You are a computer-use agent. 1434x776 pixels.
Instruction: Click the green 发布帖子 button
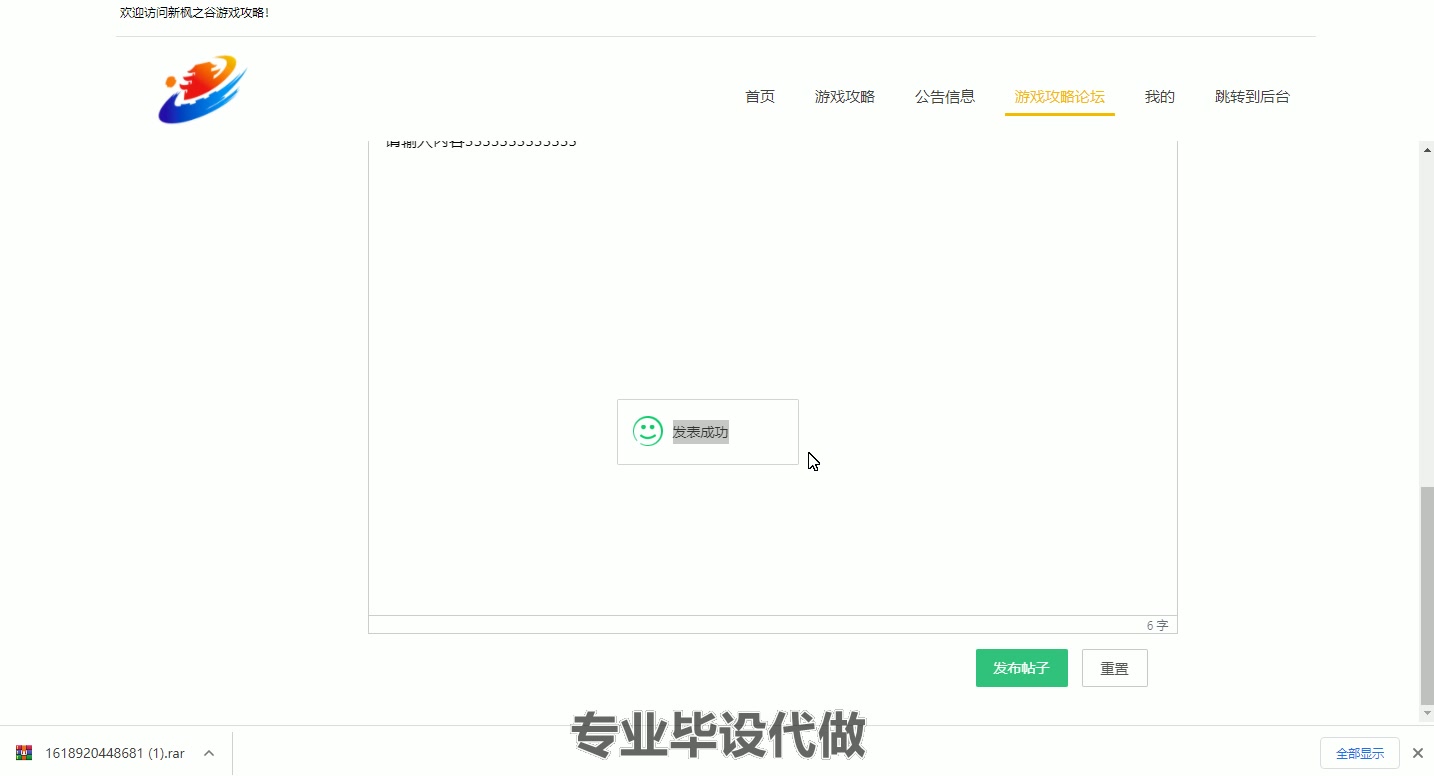(1022, 668)
